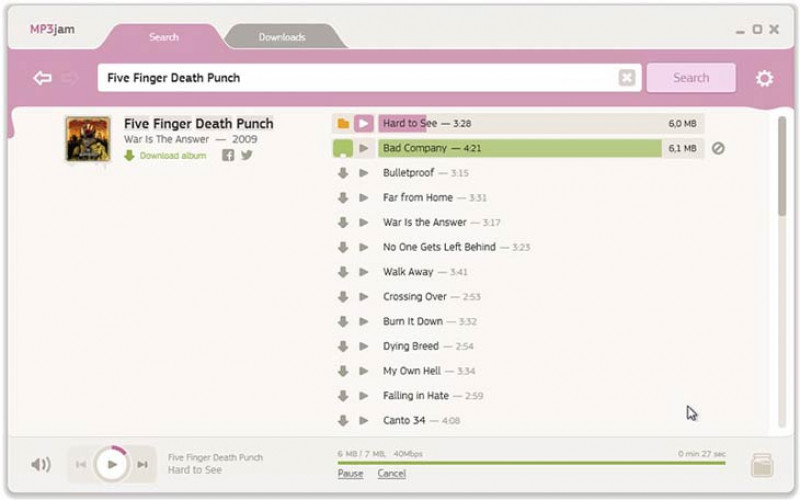
Task: Skip to previous track in player
Action: 81,464
